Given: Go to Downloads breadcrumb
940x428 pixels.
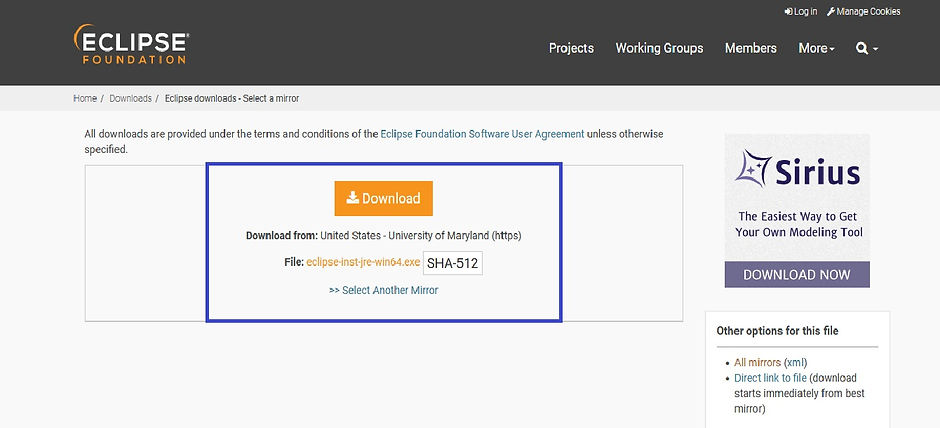Looking at the screenshot, I should [x=130, y=98].
